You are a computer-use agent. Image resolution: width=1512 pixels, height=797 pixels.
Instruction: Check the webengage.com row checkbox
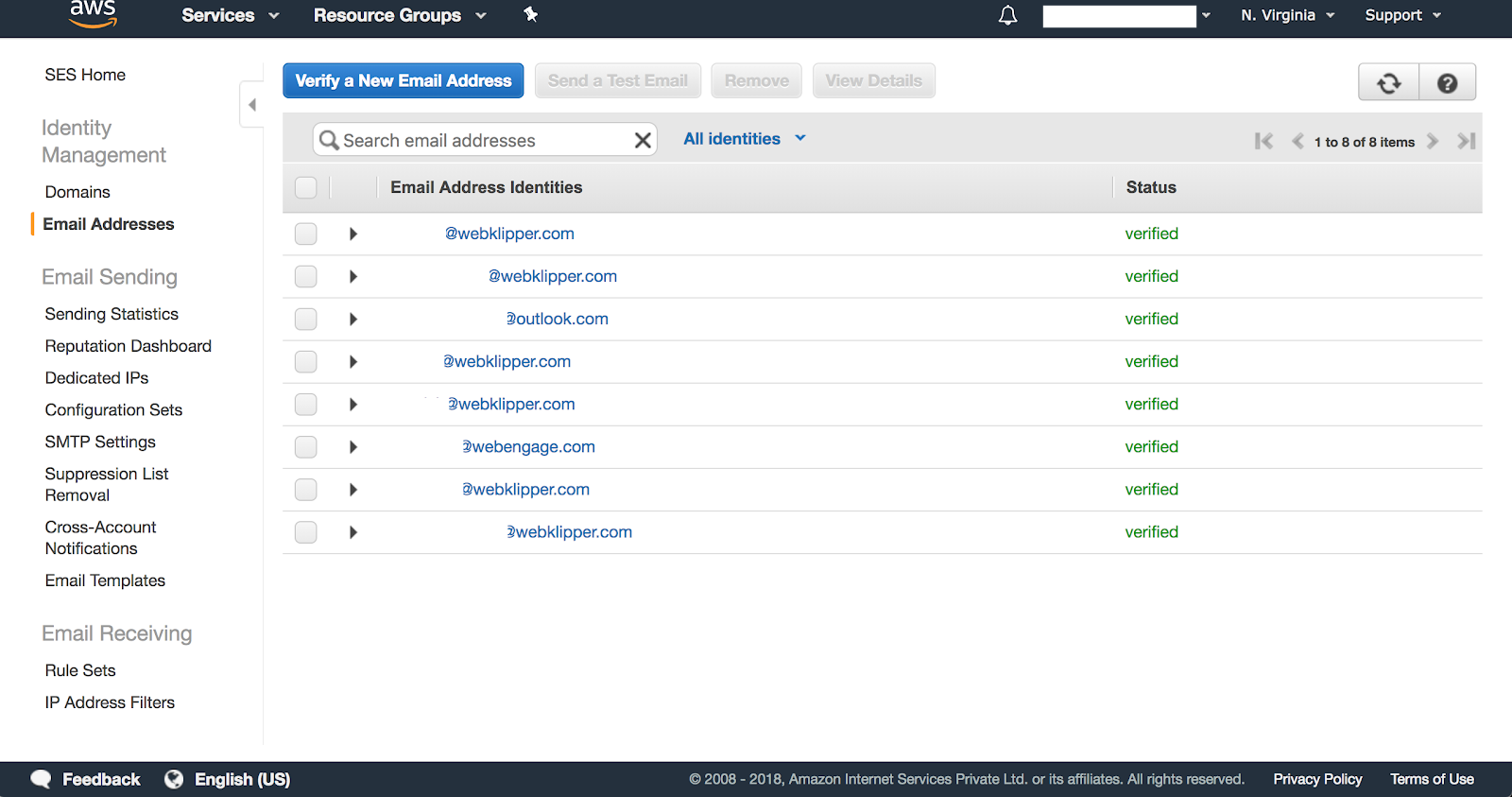click(x=306, y=446)
